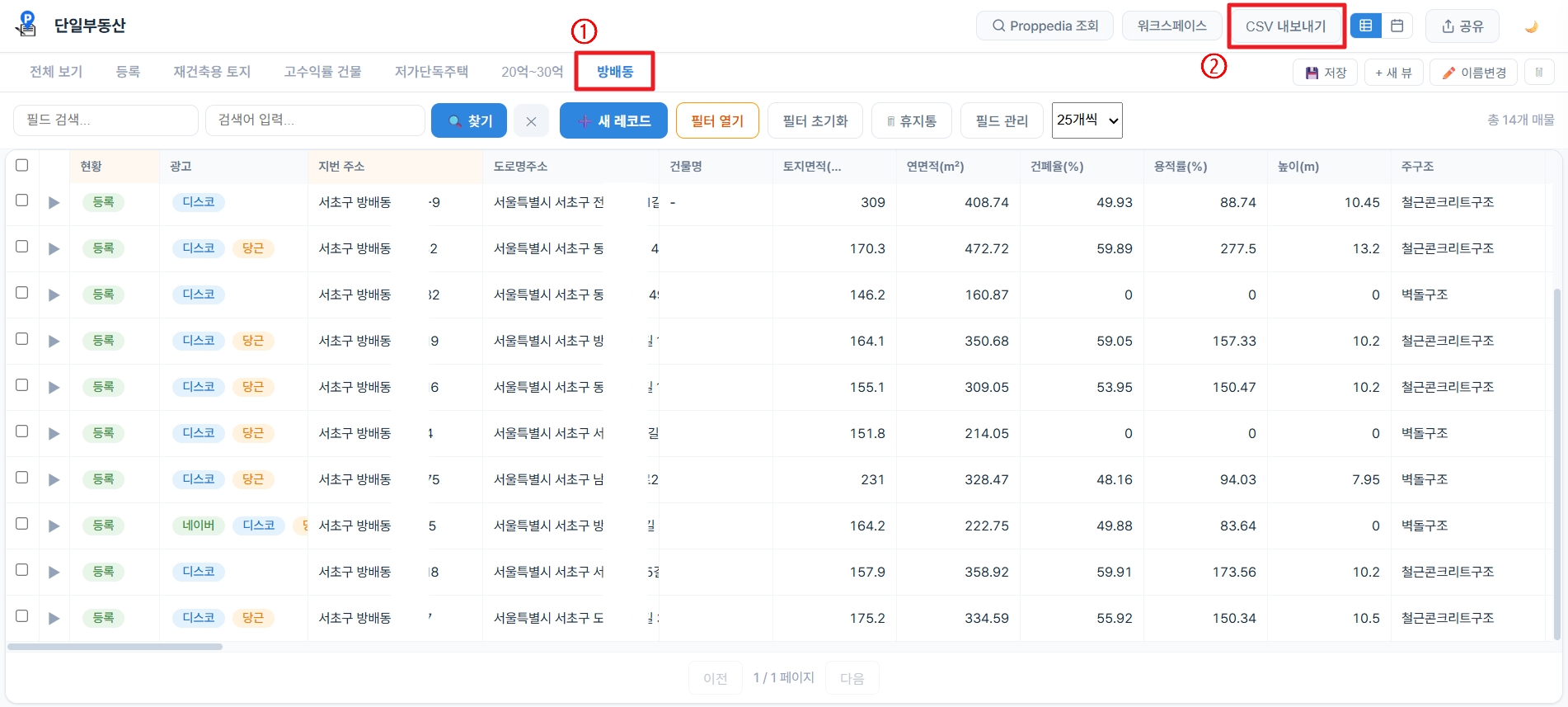This screenshot has width=1568, height=707.
Task: Reset filters with 필터 초기화
Action: click(815, 121)
